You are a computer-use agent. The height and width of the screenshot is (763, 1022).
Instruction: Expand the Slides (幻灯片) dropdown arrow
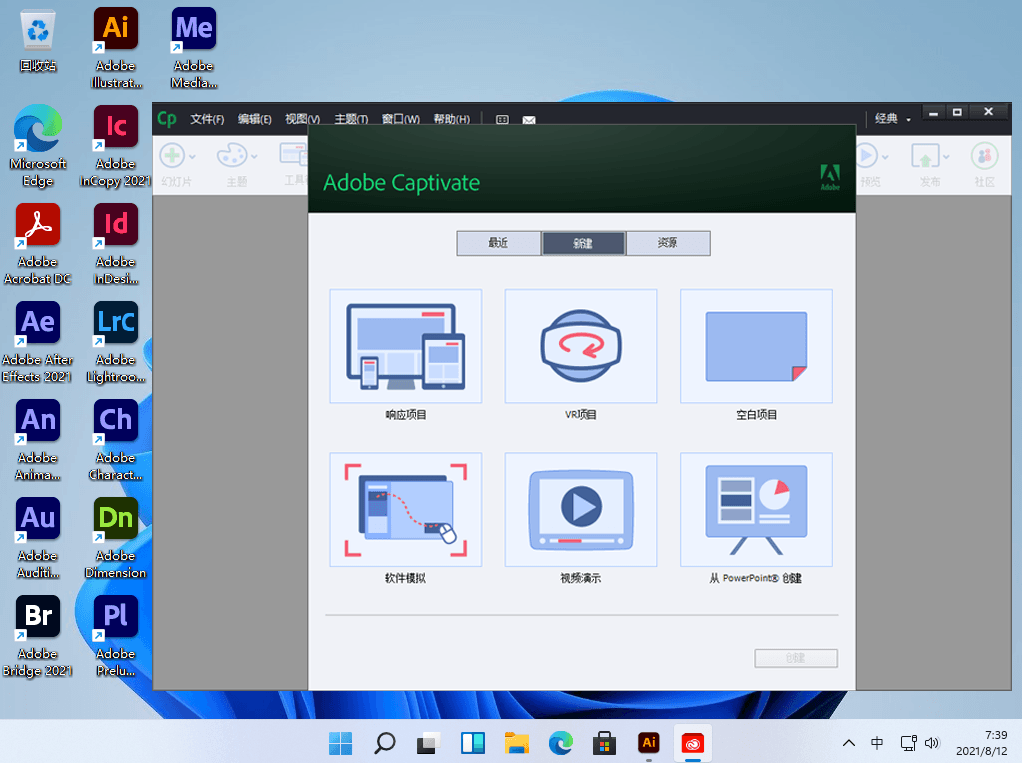point(192,156)
